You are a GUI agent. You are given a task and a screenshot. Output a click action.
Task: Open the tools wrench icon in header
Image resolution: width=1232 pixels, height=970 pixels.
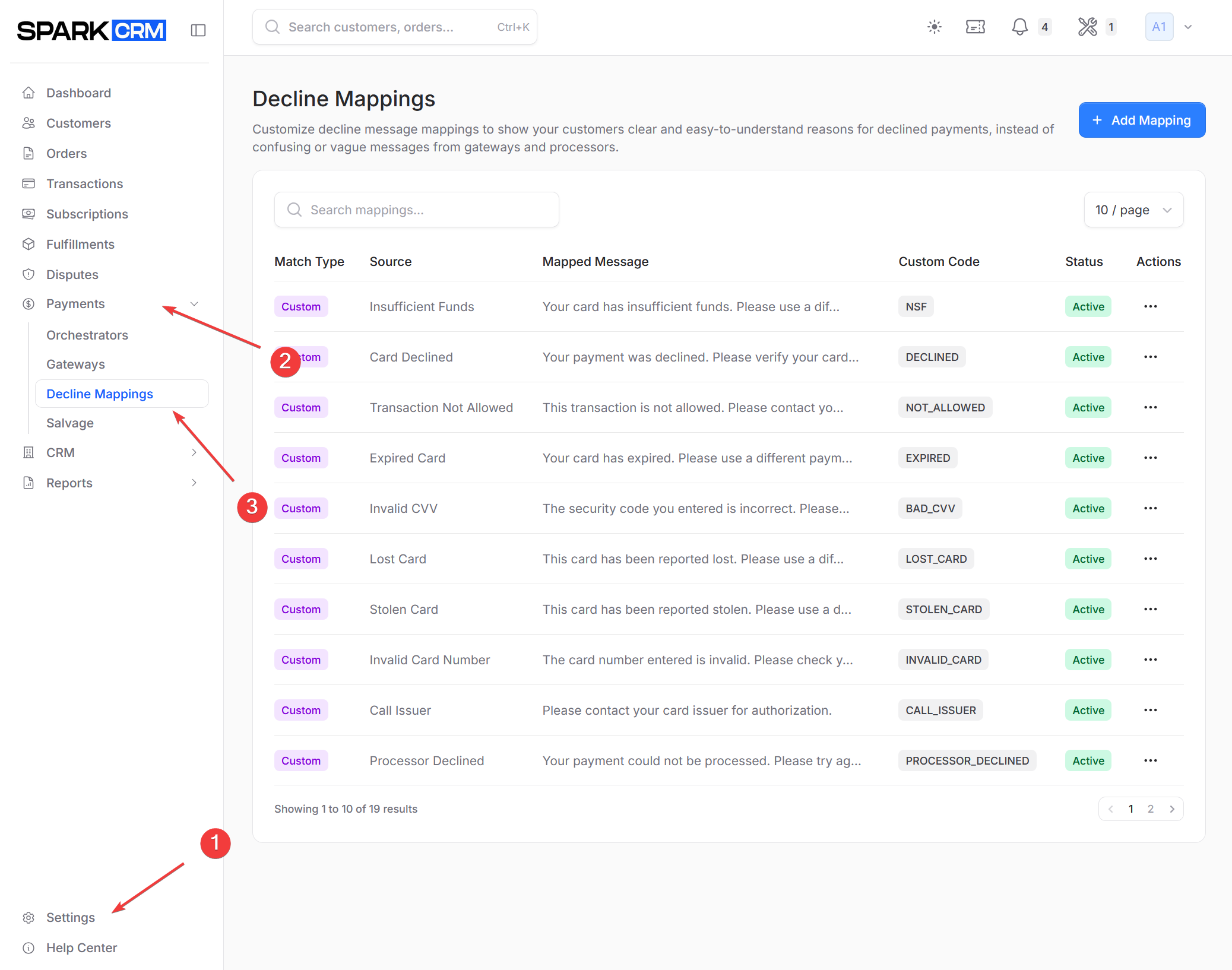click(x=1088, y=27)
